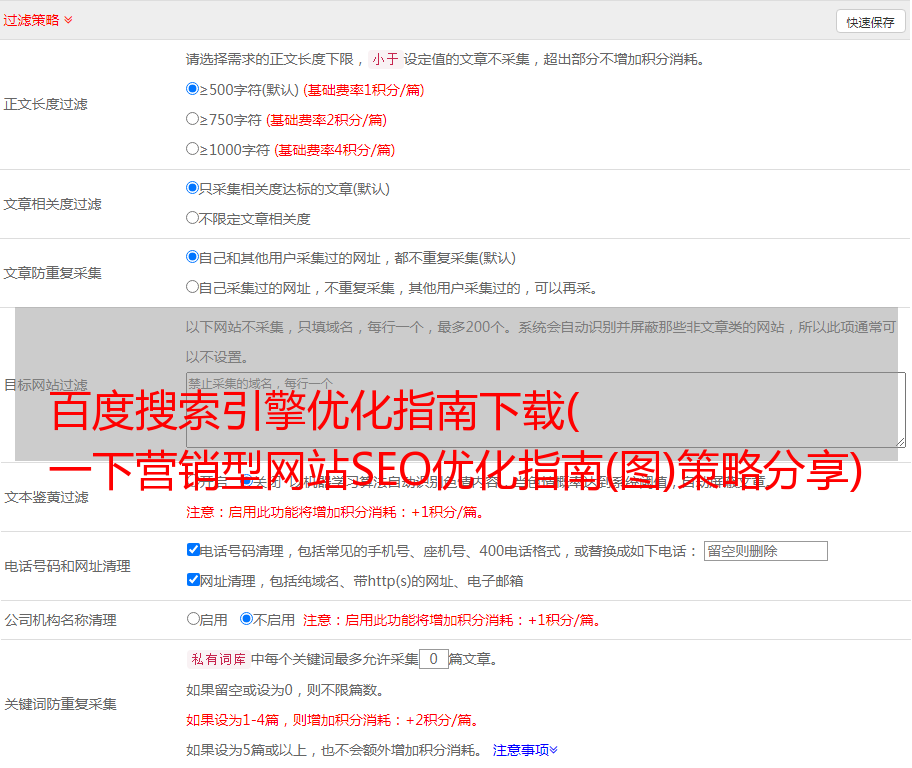The image size is (912, 768).
Task: Select the ≥500字符 default length option
Action: click(193, 88)
